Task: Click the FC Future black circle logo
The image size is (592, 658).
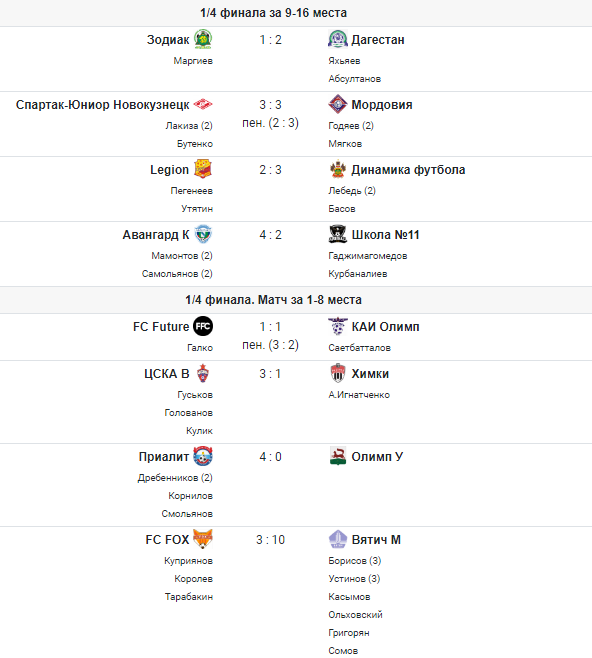Action: 203,326
